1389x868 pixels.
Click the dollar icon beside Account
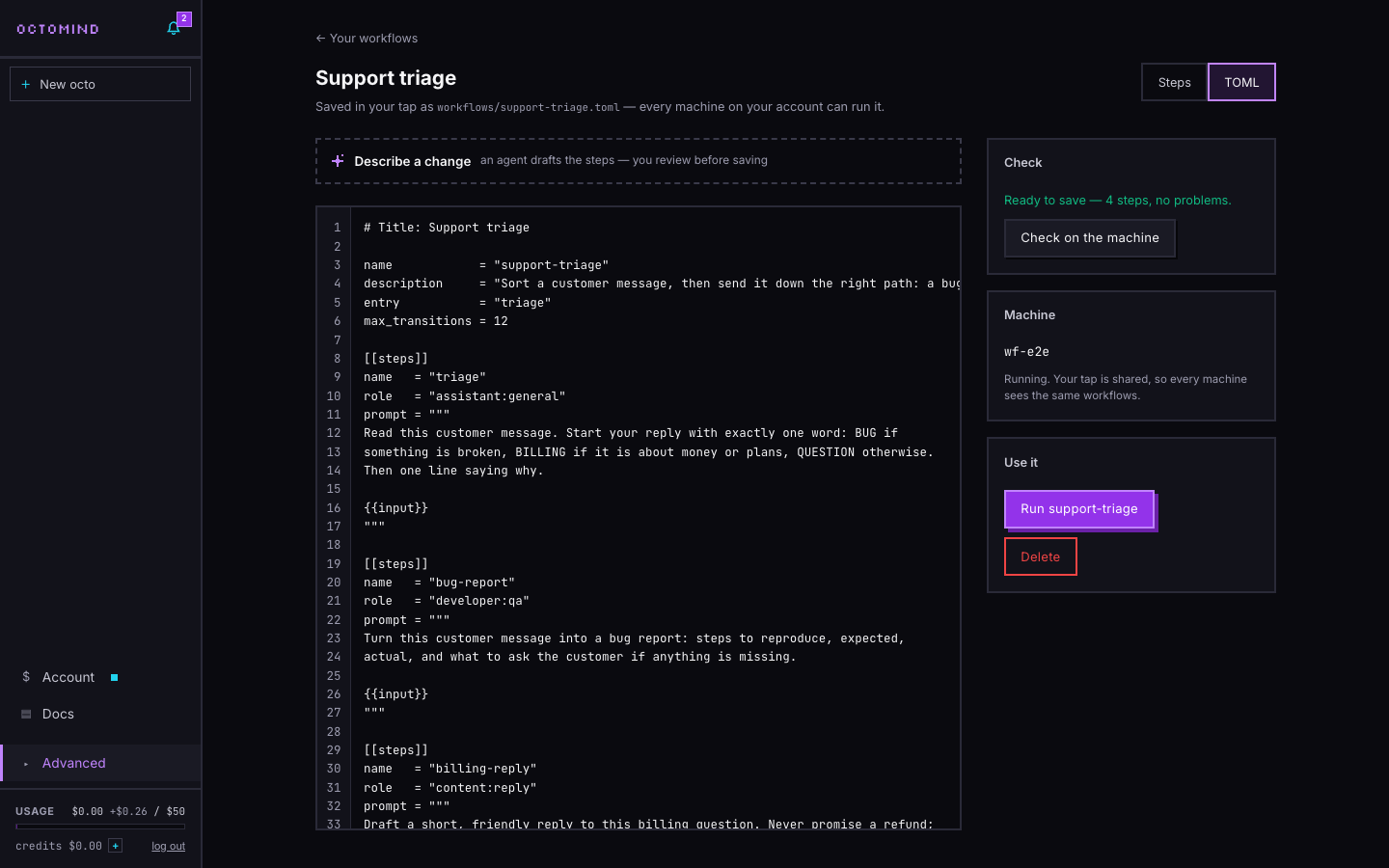26,677
